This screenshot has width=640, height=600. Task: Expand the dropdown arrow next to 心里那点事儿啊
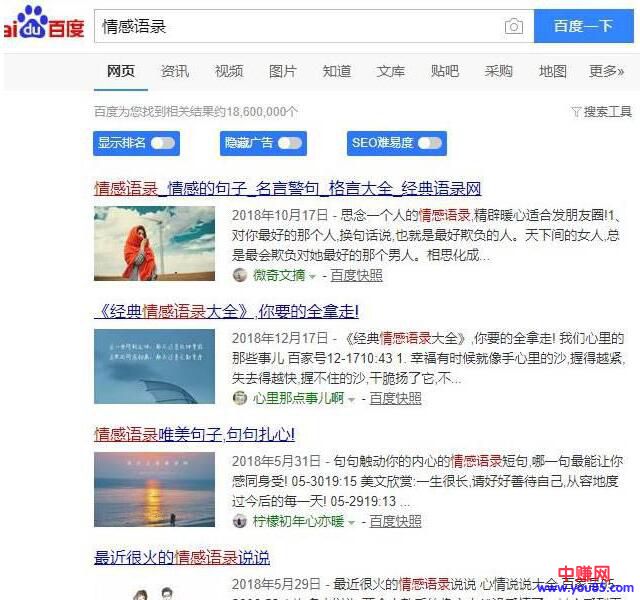click(x=351, y=399)
